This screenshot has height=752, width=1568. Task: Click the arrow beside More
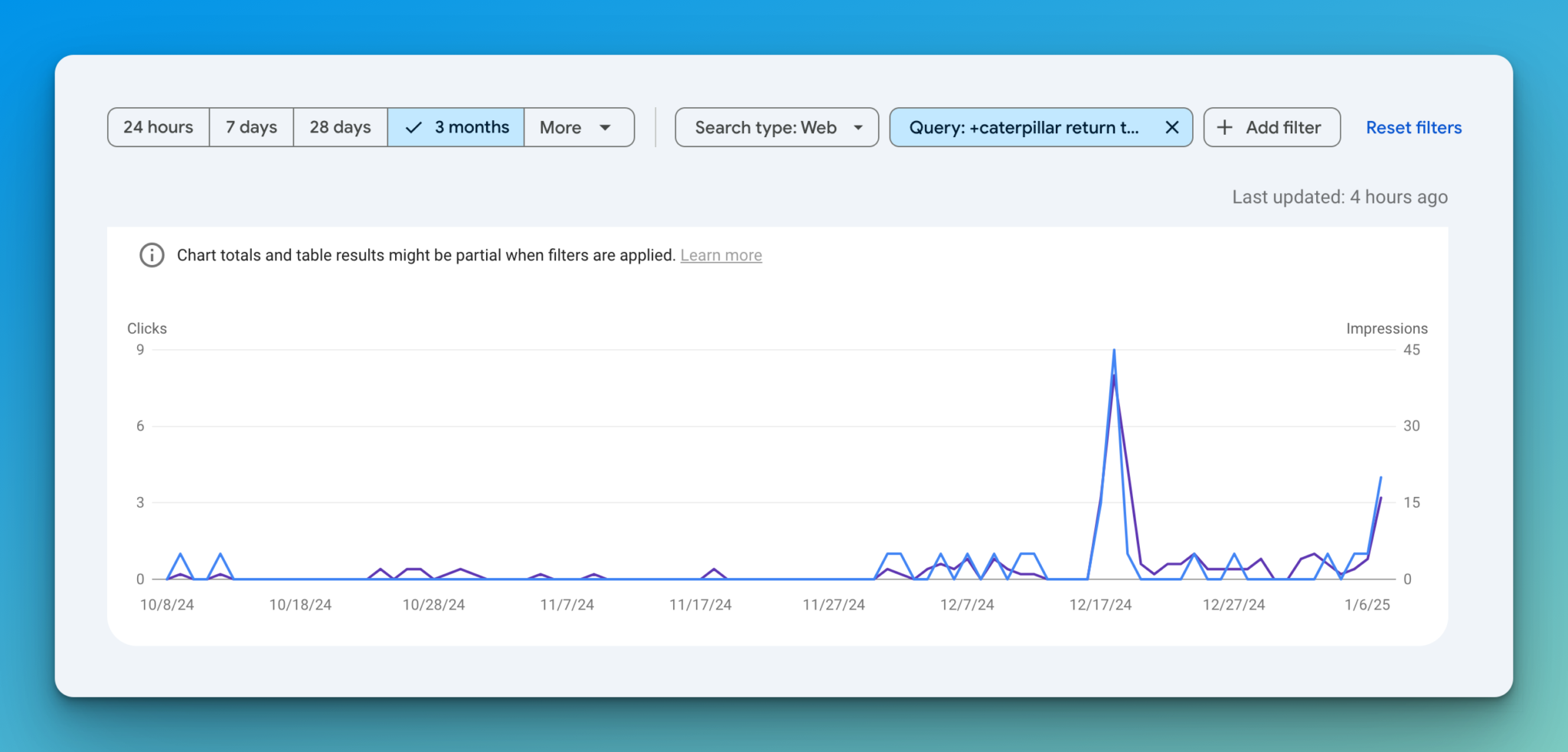[606, 128]
